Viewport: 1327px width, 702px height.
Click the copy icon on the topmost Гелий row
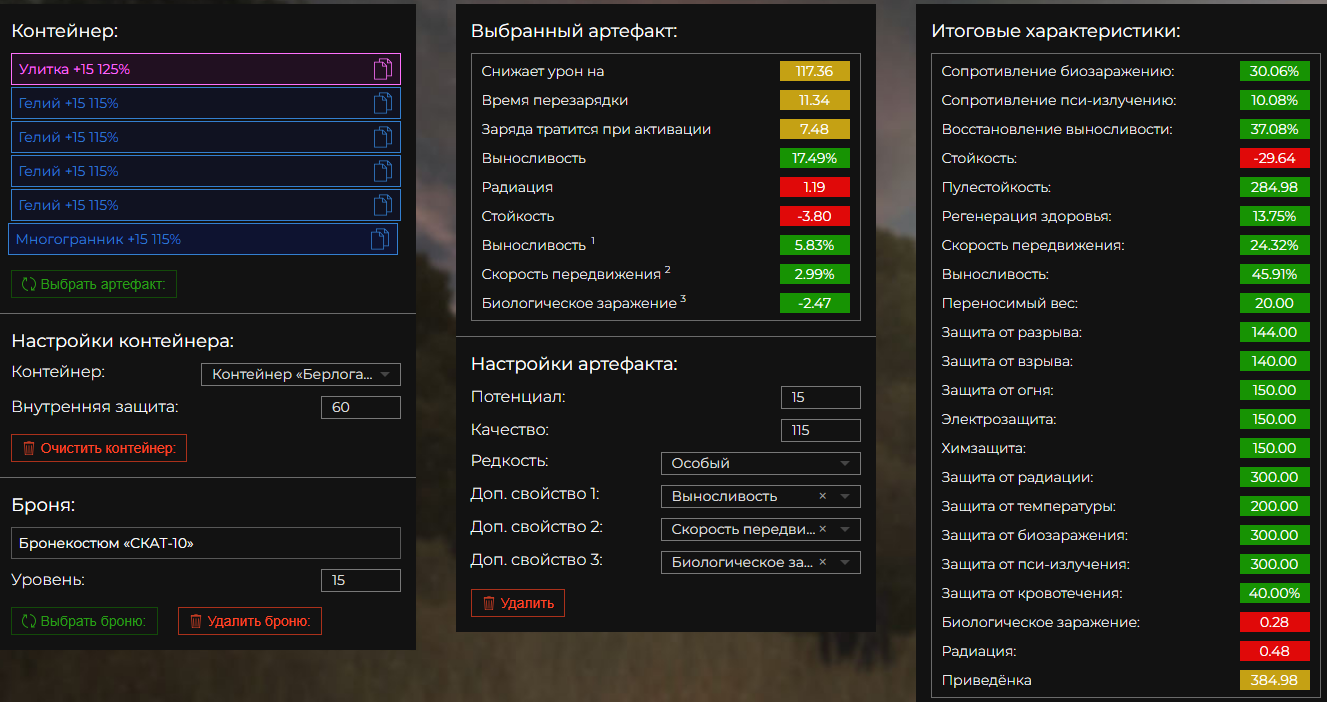click(x=383, y=103)
